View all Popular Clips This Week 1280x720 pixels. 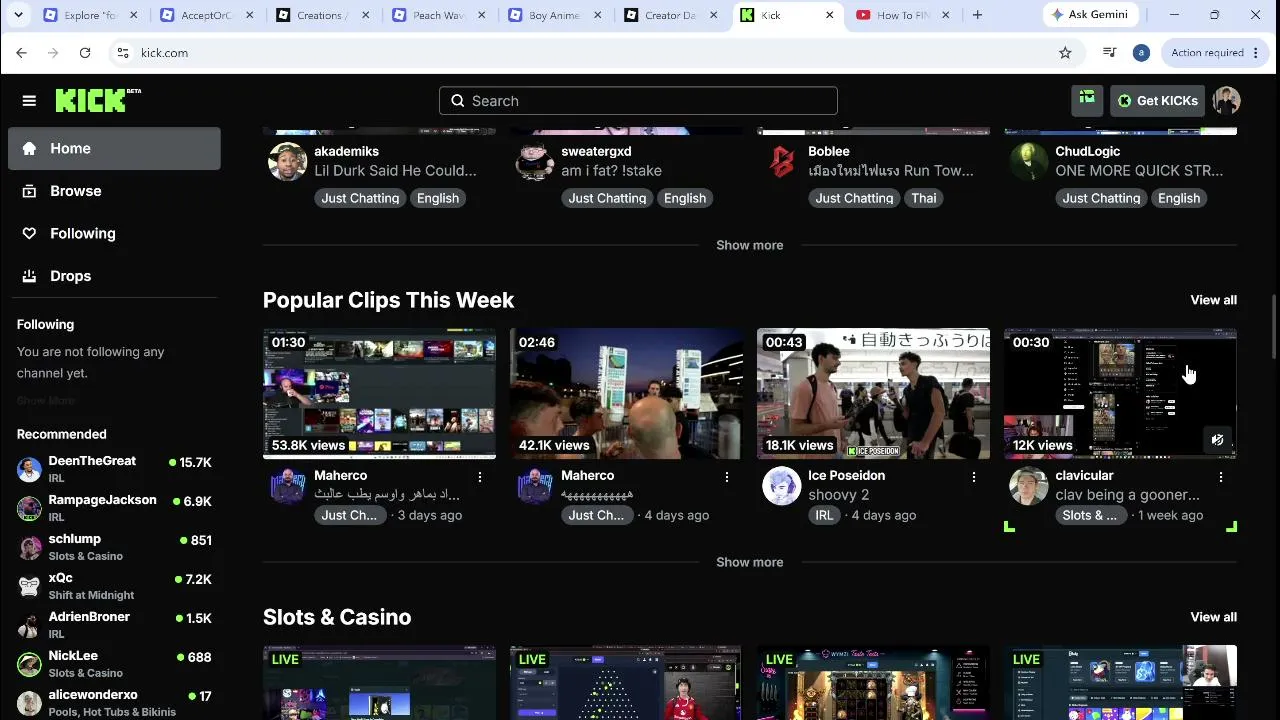pyautogui.click(x=1213, y=300)
